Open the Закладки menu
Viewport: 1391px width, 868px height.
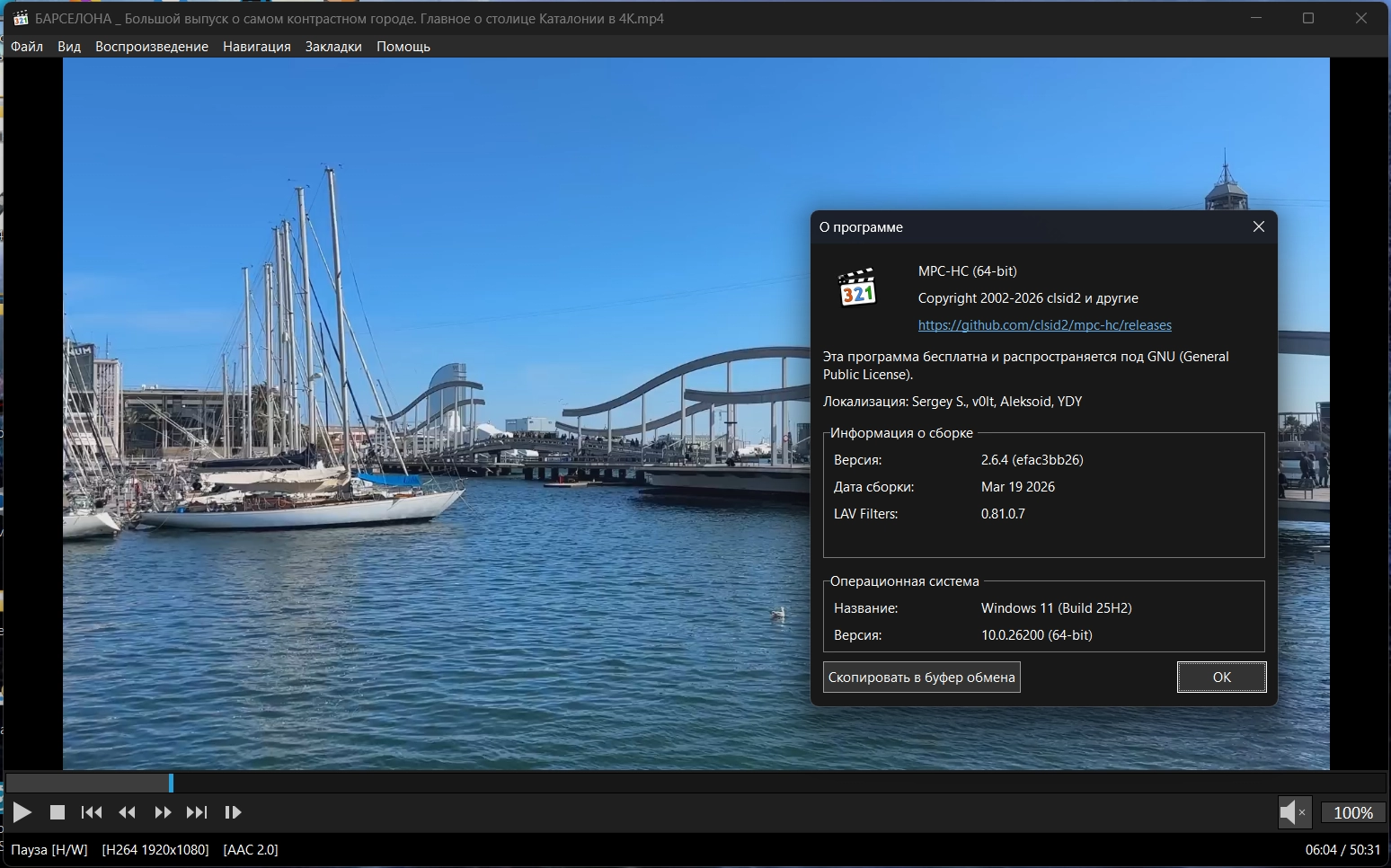coord(333,47)
